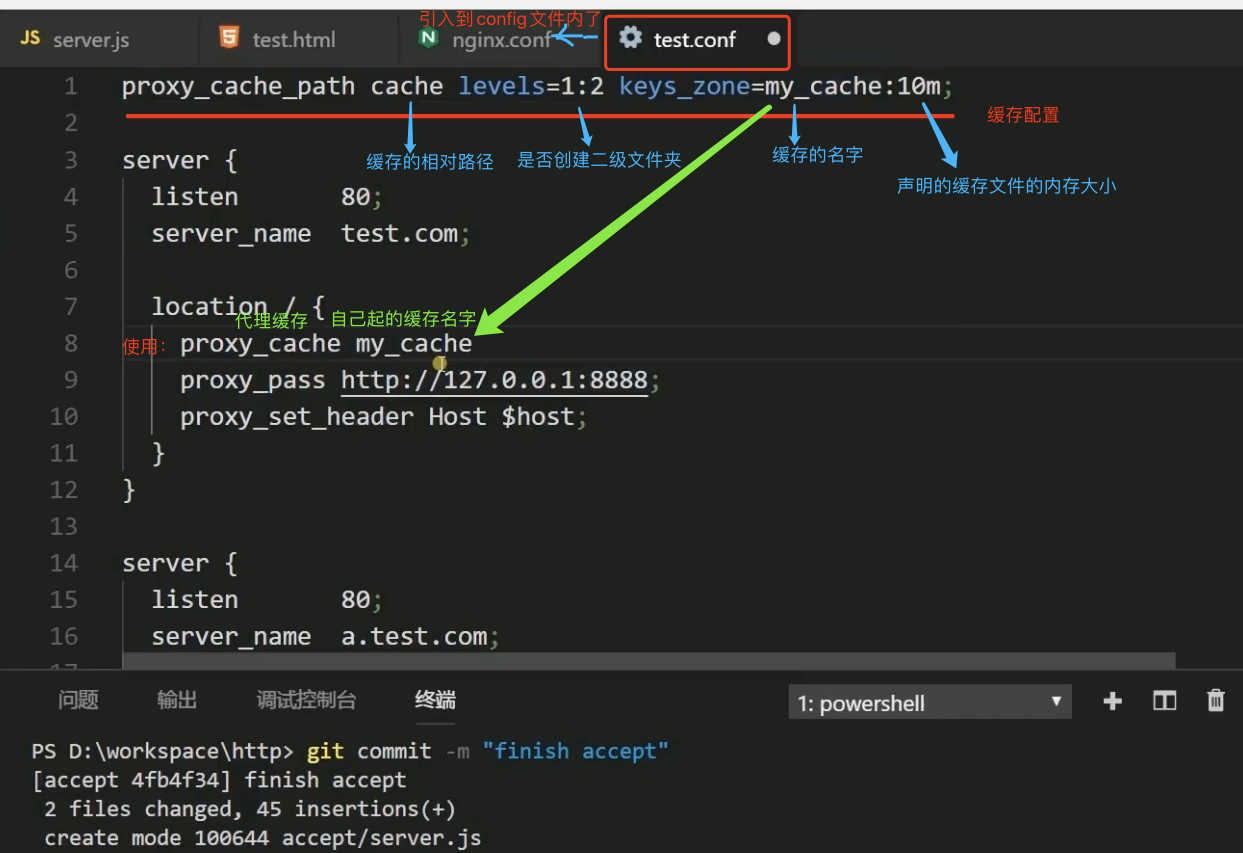This screenshot has width=1243, height=853.
Task: Add a new terminal with plus icon
Action: 1112,701
